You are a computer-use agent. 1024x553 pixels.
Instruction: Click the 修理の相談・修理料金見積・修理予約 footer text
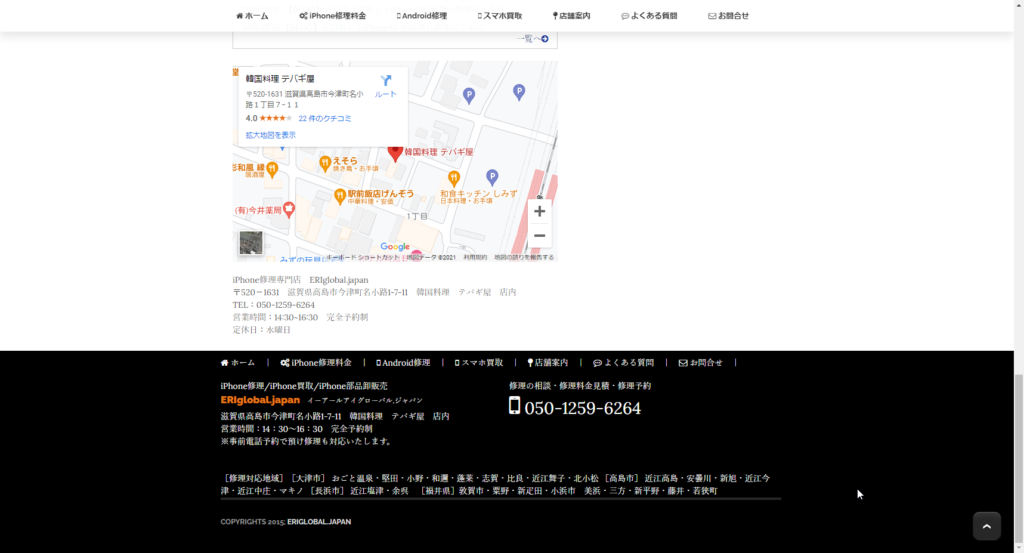[580, 386]
